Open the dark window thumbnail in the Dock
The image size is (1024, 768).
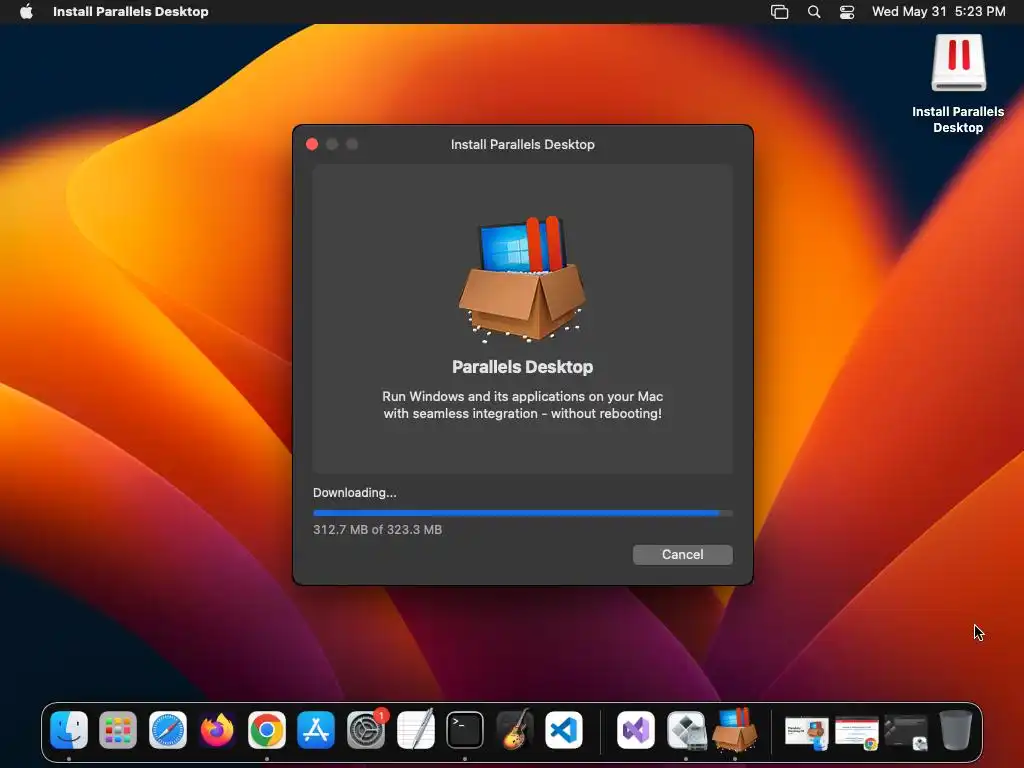tap(906, 732)
